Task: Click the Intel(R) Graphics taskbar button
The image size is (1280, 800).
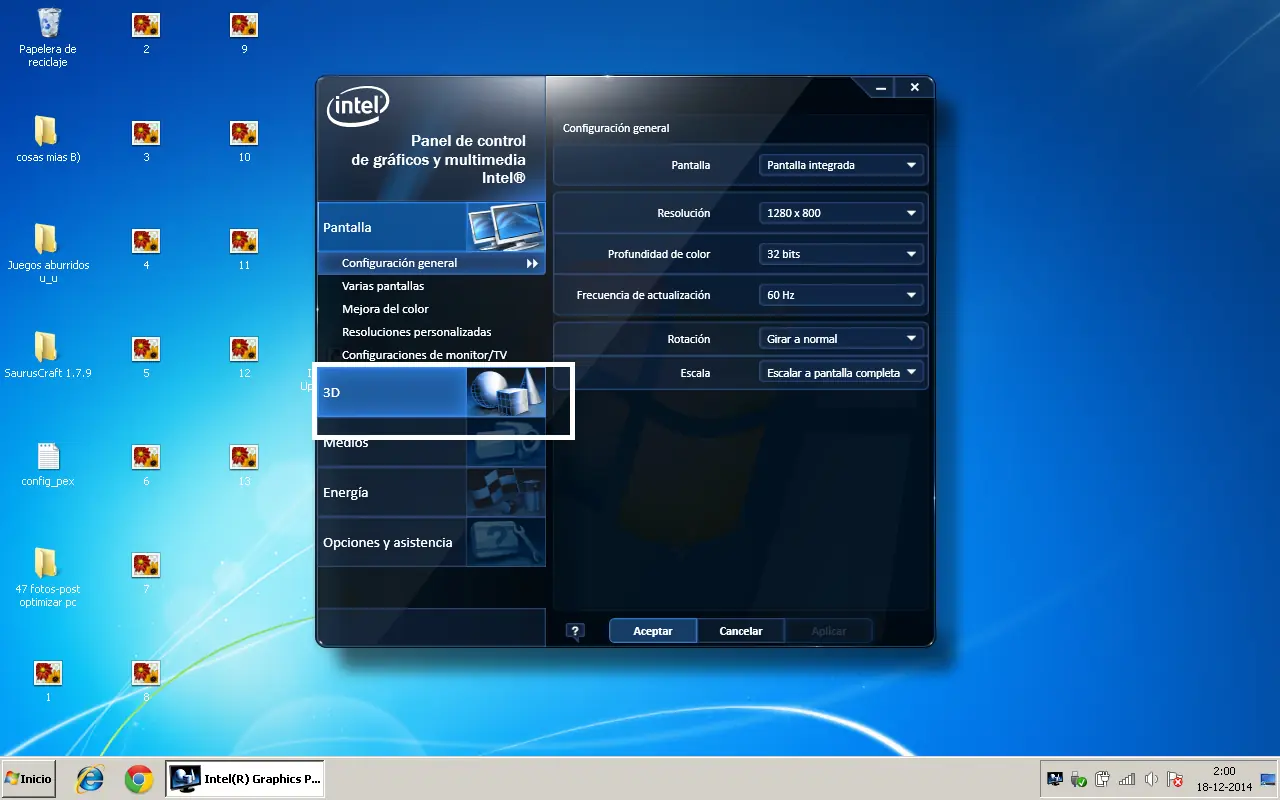Action: pos(245,779)
